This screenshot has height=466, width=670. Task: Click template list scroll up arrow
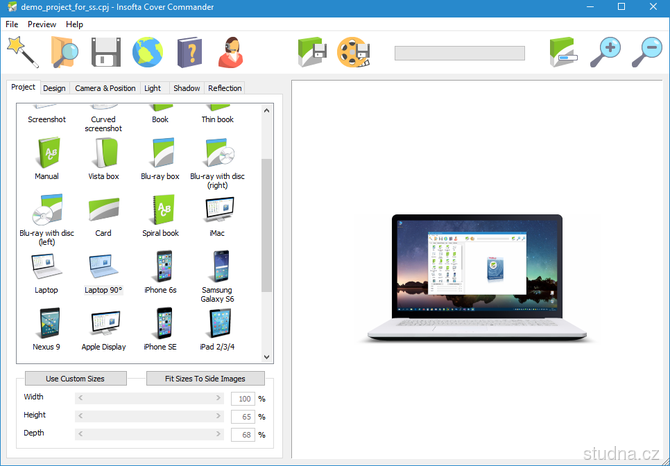pos(267,111)
